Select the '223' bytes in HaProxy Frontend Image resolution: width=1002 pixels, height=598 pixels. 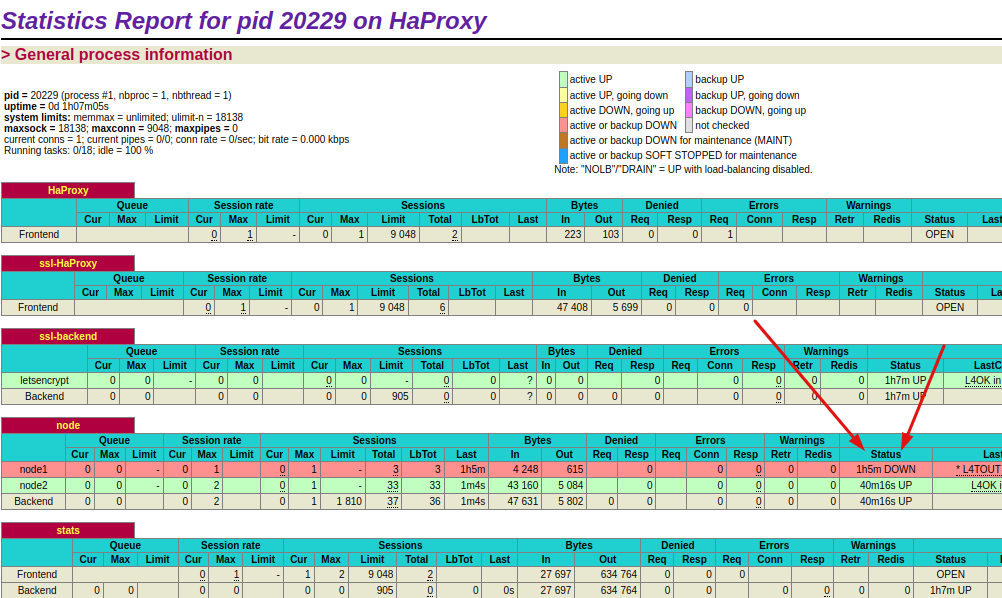tap(573, 234)
